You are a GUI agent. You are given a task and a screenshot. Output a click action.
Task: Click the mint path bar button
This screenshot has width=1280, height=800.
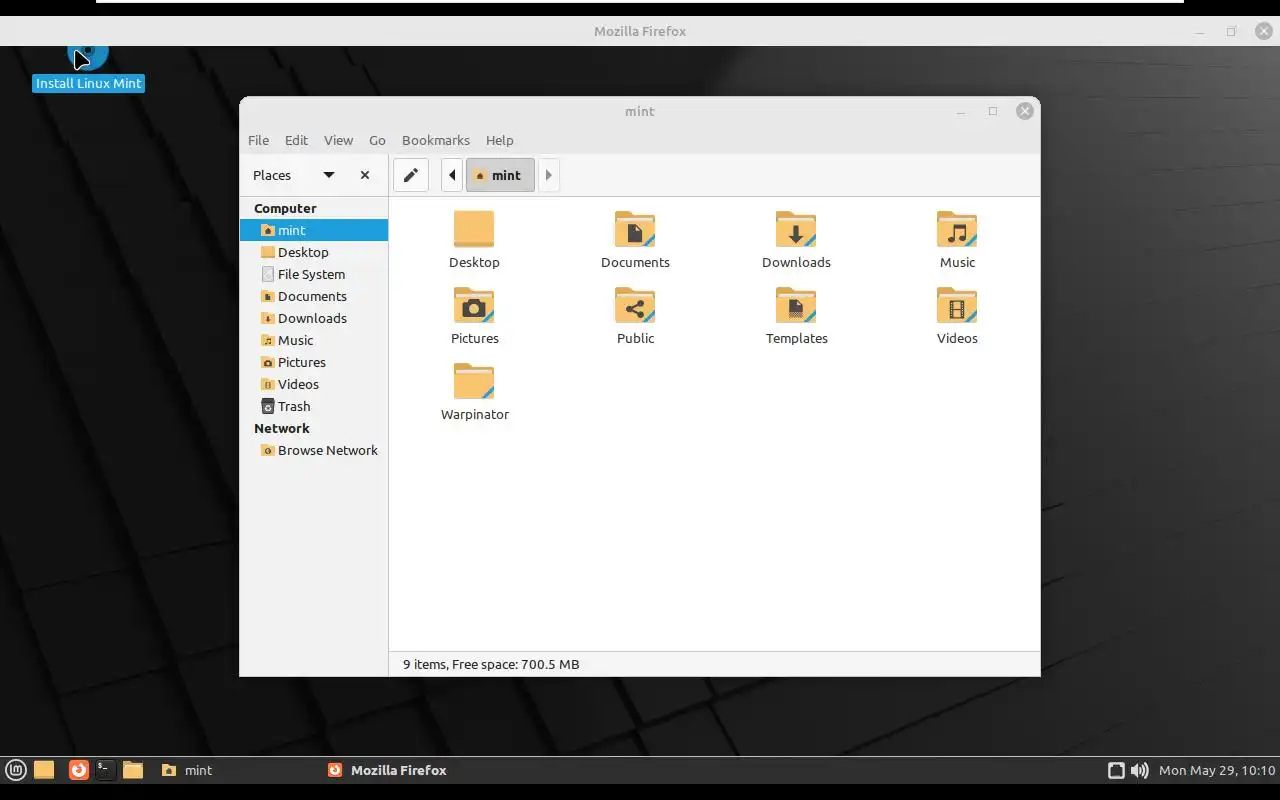coord(500,175)
